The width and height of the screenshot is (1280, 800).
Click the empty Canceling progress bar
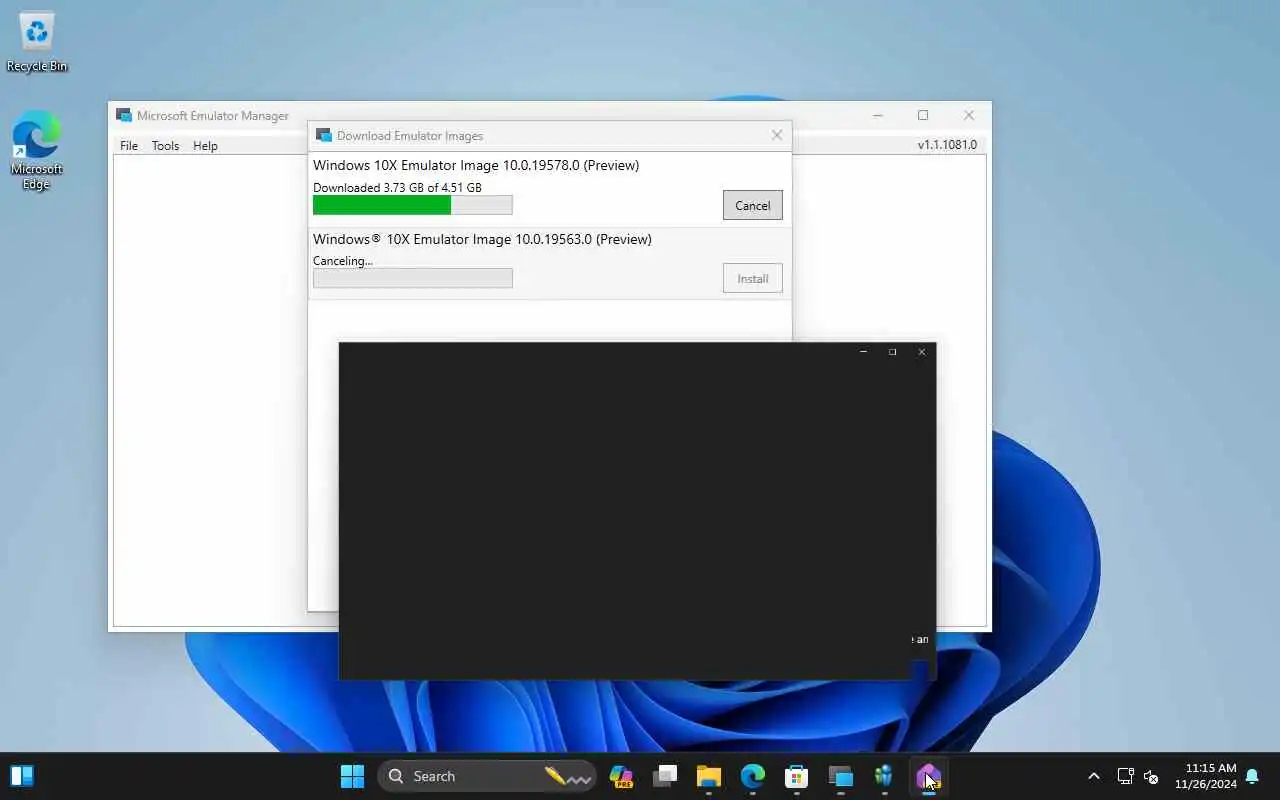(x=412, y=278)
